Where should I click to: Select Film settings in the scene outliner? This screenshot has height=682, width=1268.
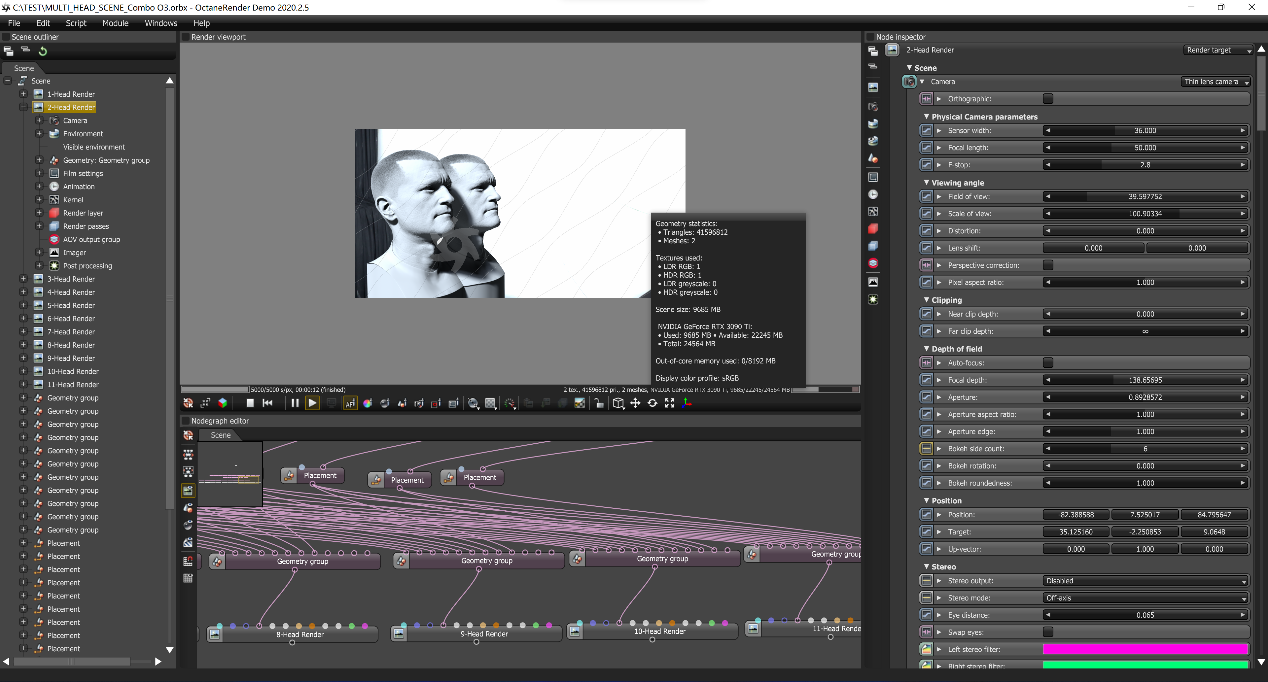[x=83, y=173]
